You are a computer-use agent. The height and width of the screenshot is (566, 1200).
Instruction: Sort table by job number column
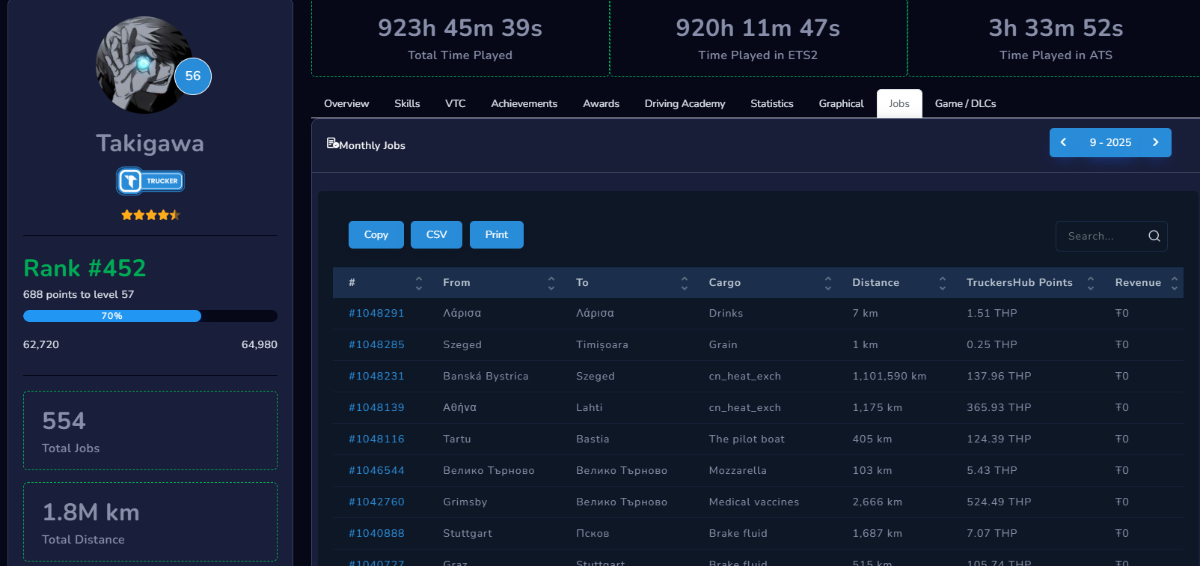pyautogui.click(x=419, y=283)
